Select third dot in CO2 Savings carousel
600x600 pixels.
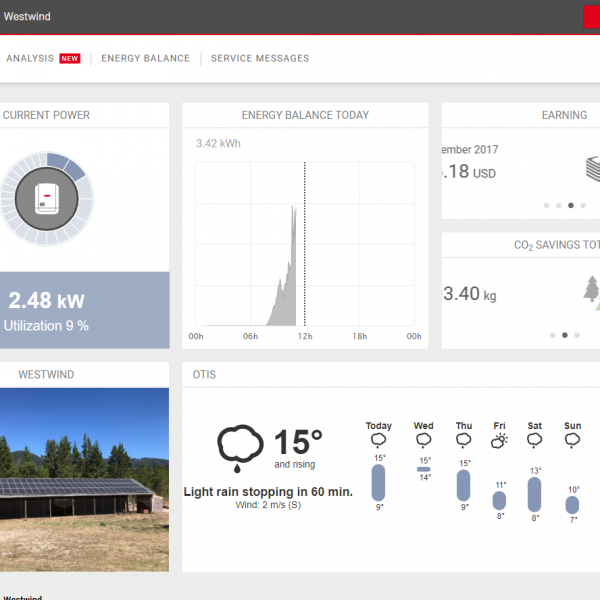pos(577,335)
